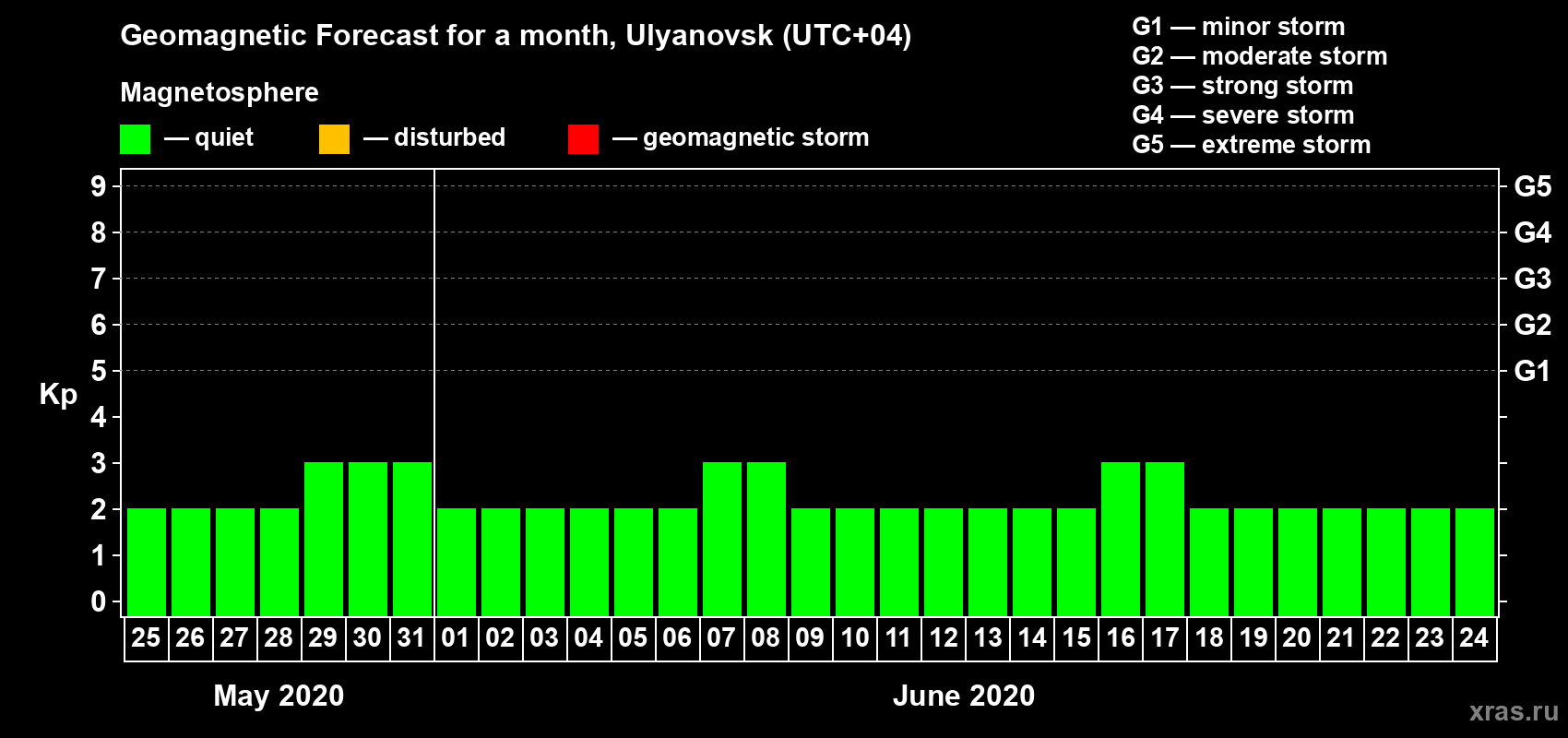Click 'G3 — strong storm' legend line
This screenshot has height=738, width=1568.
coord(1242,86)
